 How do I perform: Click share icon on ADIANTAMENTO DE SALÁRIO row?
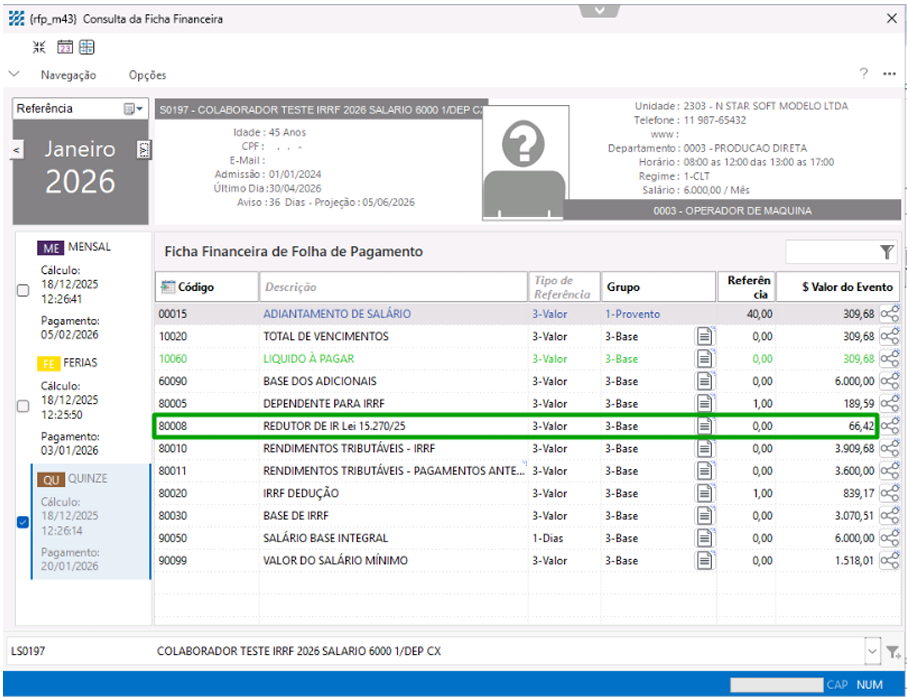pos(889,314)
